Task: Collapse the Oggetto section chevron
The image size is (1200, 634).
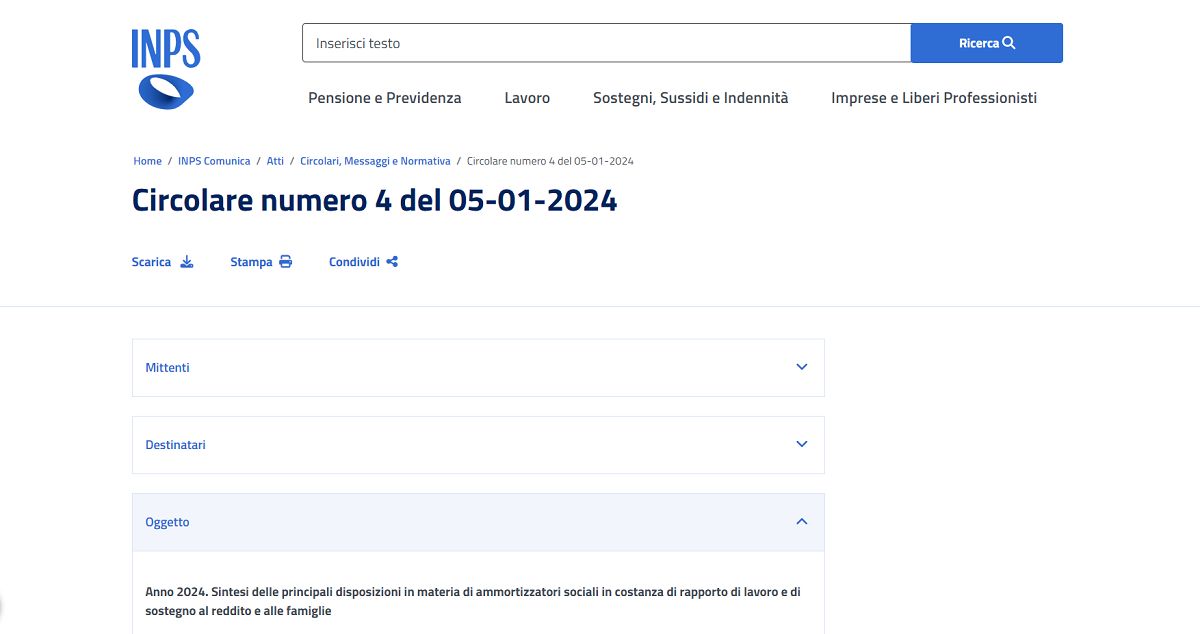Action: coord(801,521)
